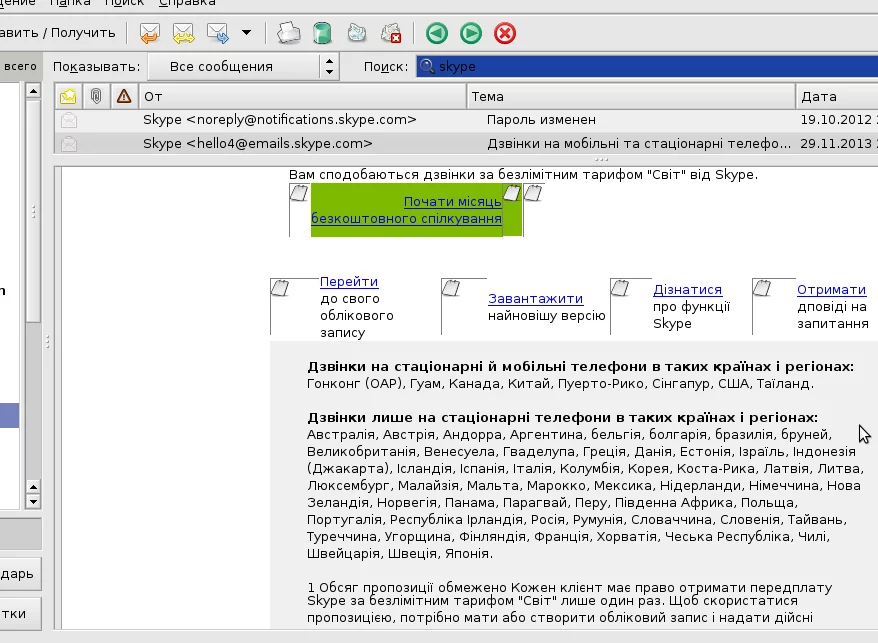Open the Справка menu

click(187, 3)
